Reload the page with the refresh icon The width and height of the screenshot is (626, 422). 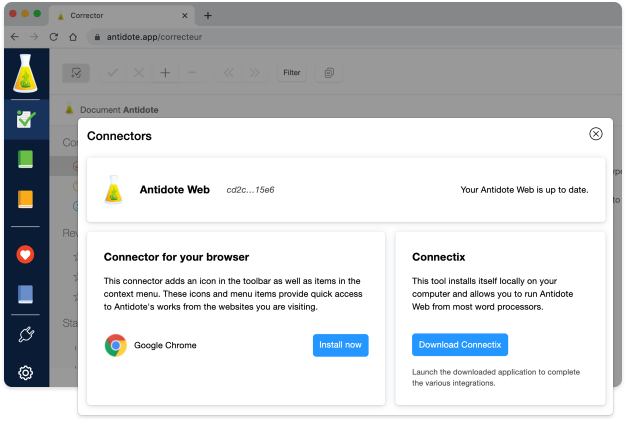pos(53,37)
